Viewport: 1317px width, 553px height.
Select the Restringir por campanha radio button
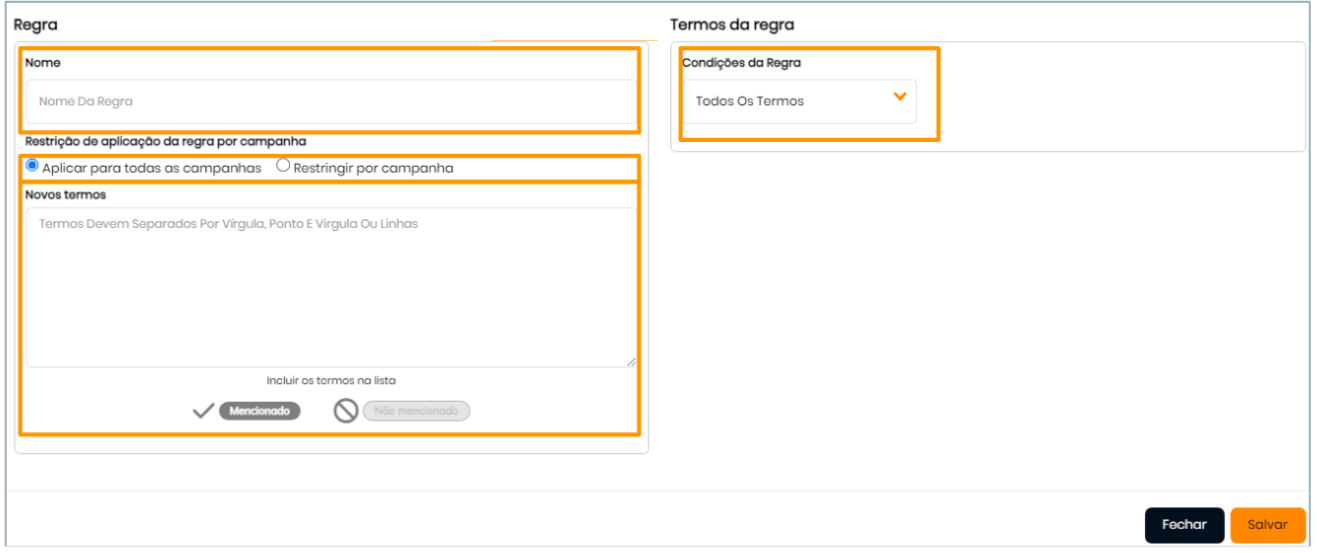click(283, 166)
